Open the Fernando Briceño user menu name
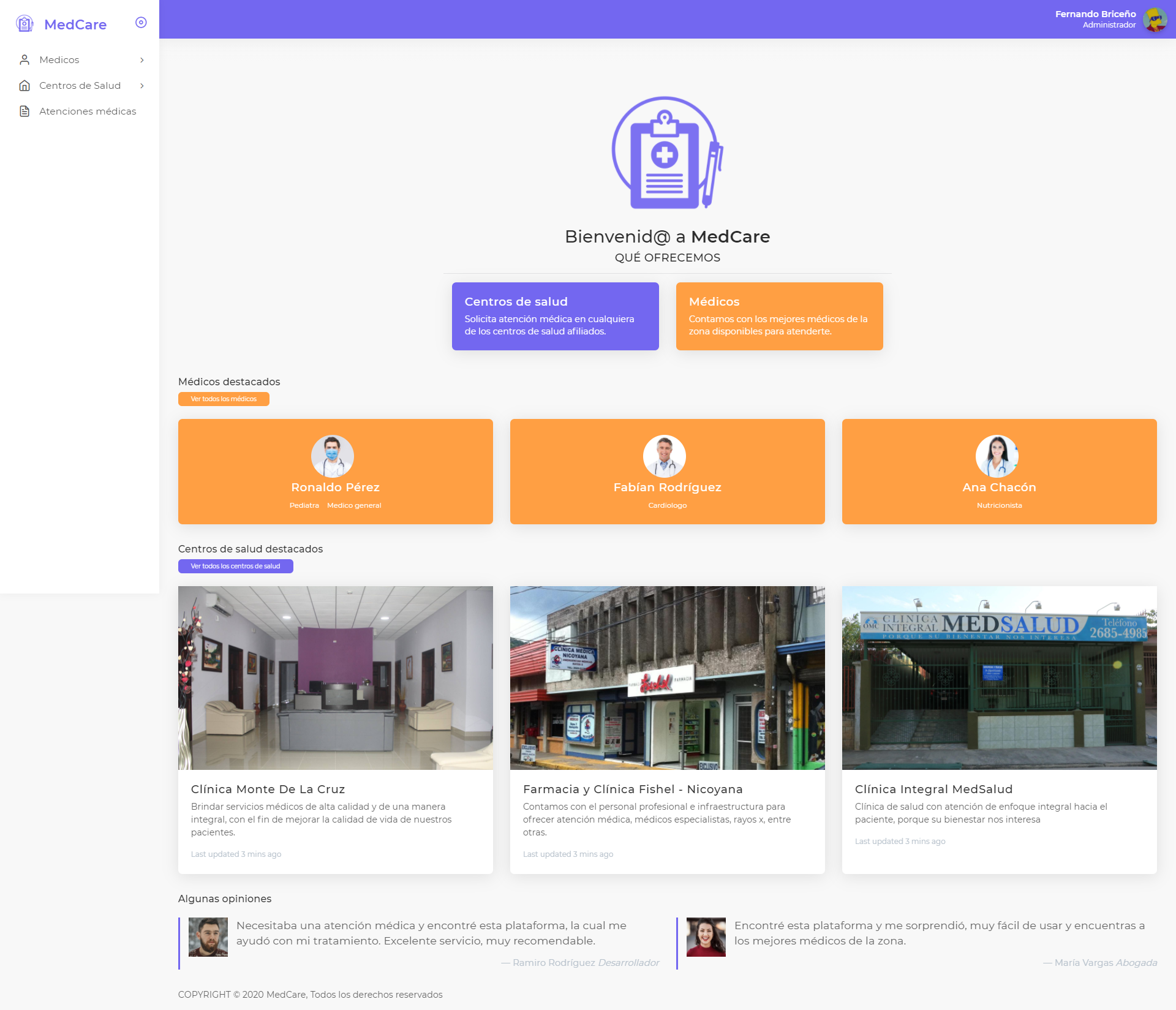This screenshot has height=1010, width=1176. point(1095,14)
